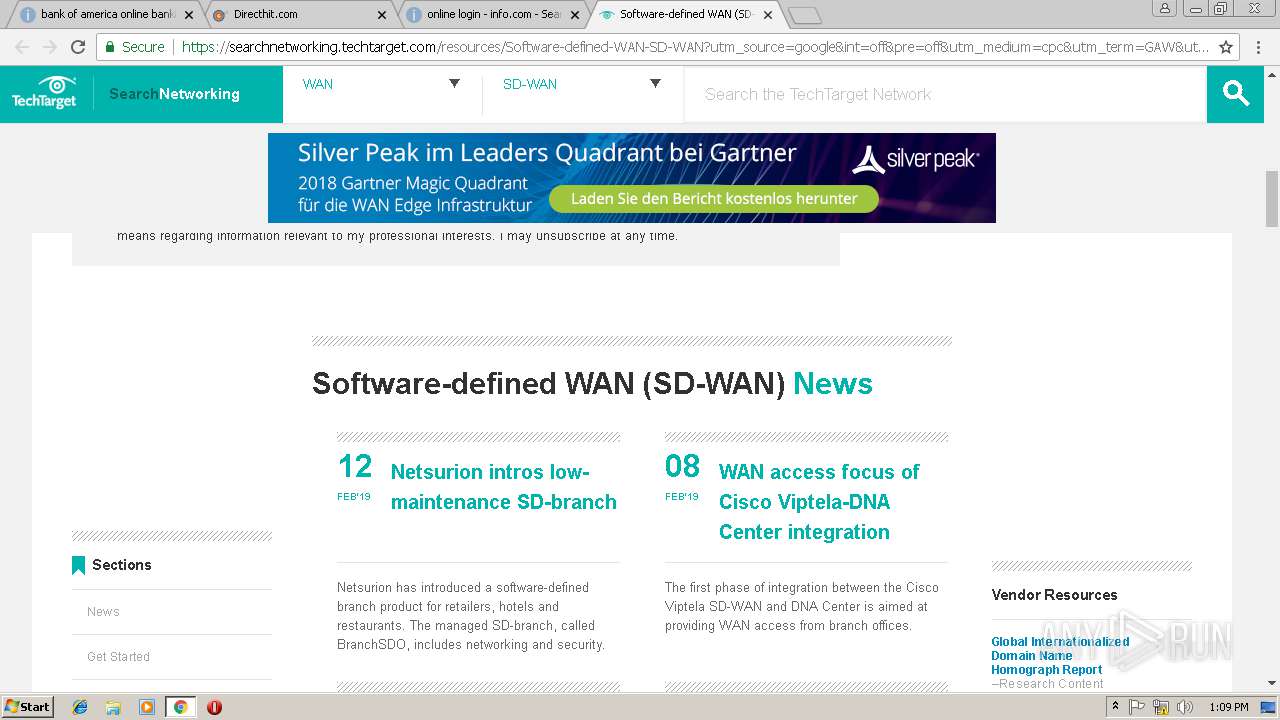Click the Chrome taskbar icon
This screenshot has height=720, width=1280.
[x=180, y=707]
